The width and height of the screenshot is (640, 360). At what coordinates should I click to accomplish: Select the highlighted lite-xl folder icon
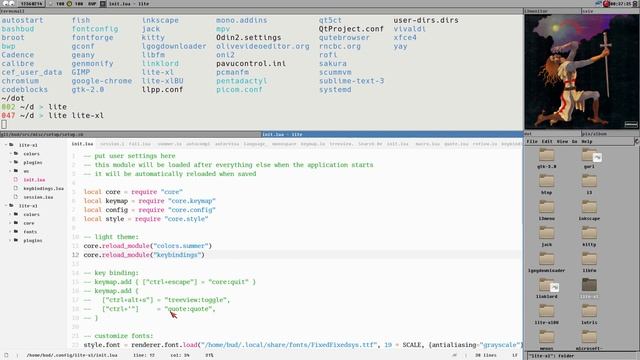click(x=589, y=285)
